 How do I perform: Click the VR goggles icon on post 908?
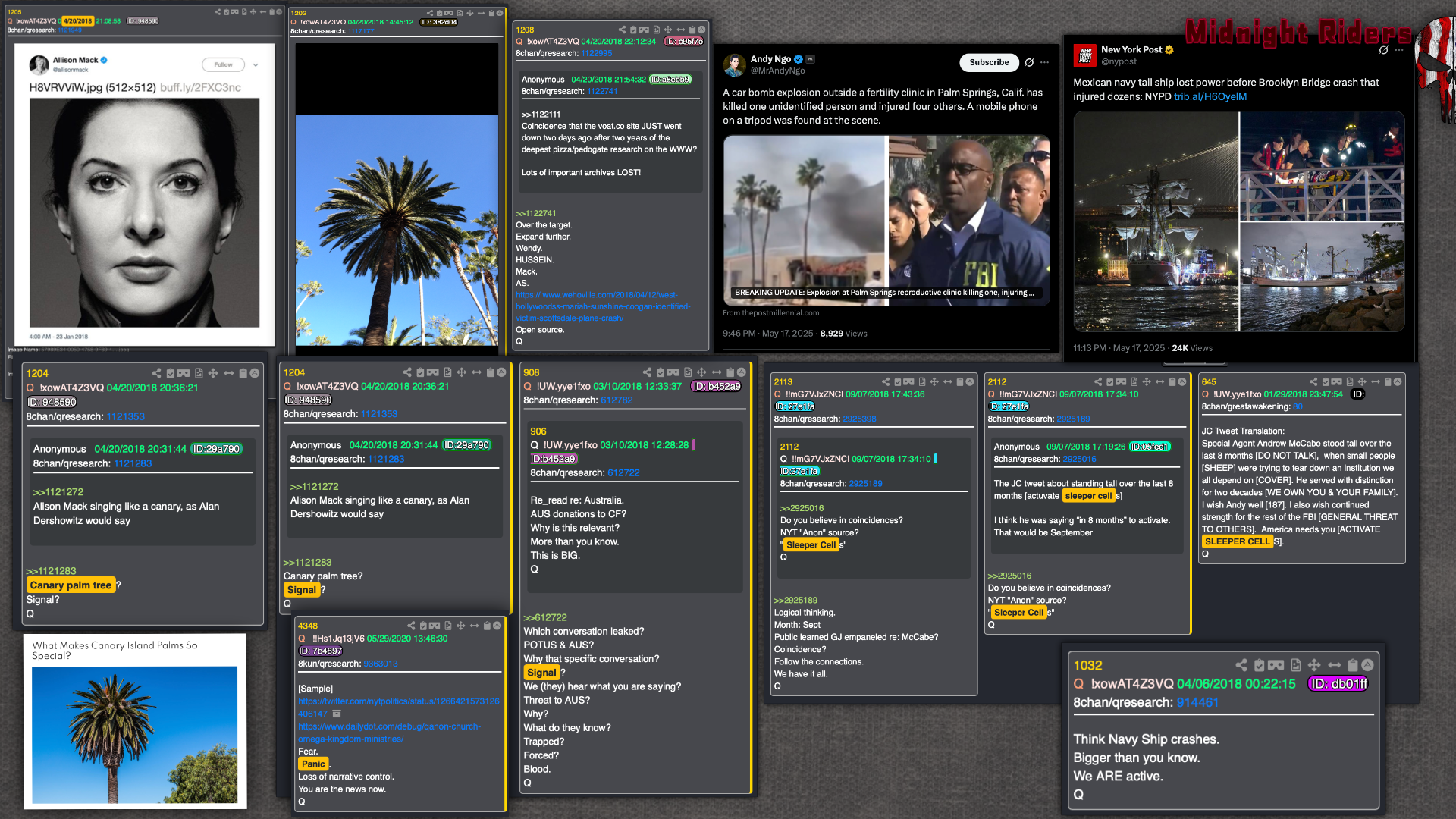pos(673,372)
